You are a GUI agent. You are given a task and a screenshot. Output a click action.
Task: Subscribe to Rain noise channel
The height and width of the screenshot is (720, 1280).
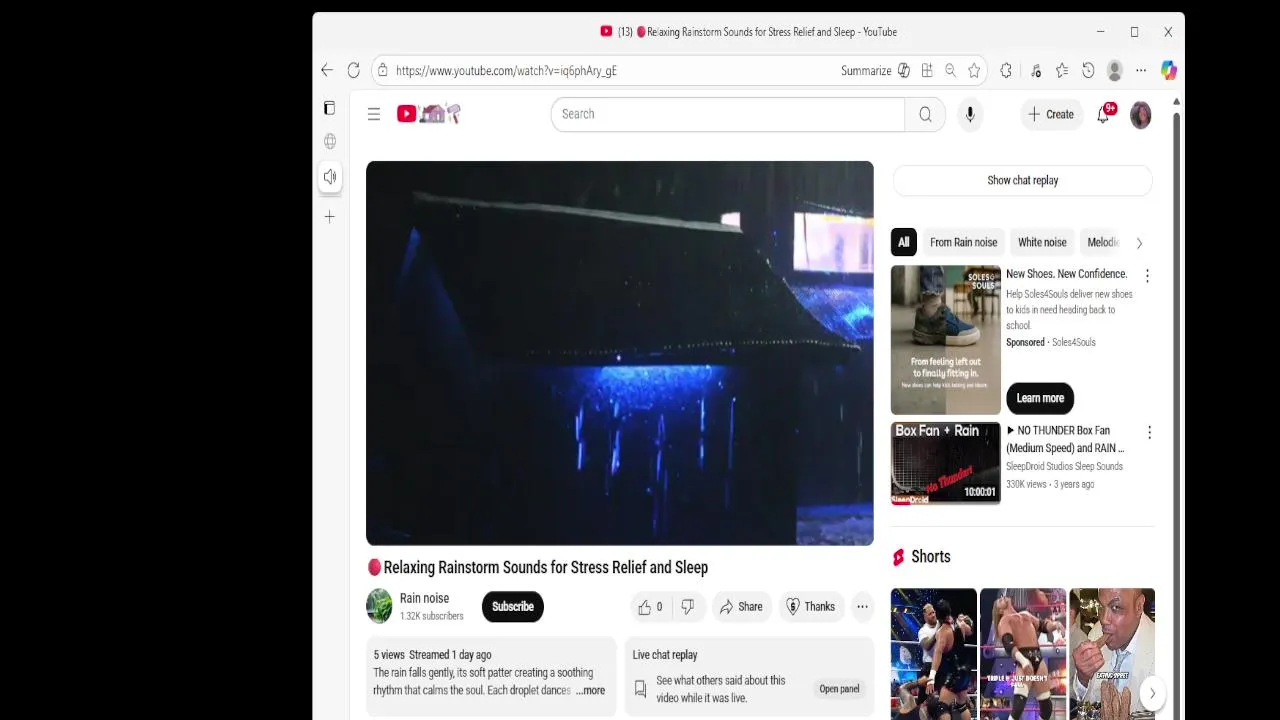click(512, 606)
